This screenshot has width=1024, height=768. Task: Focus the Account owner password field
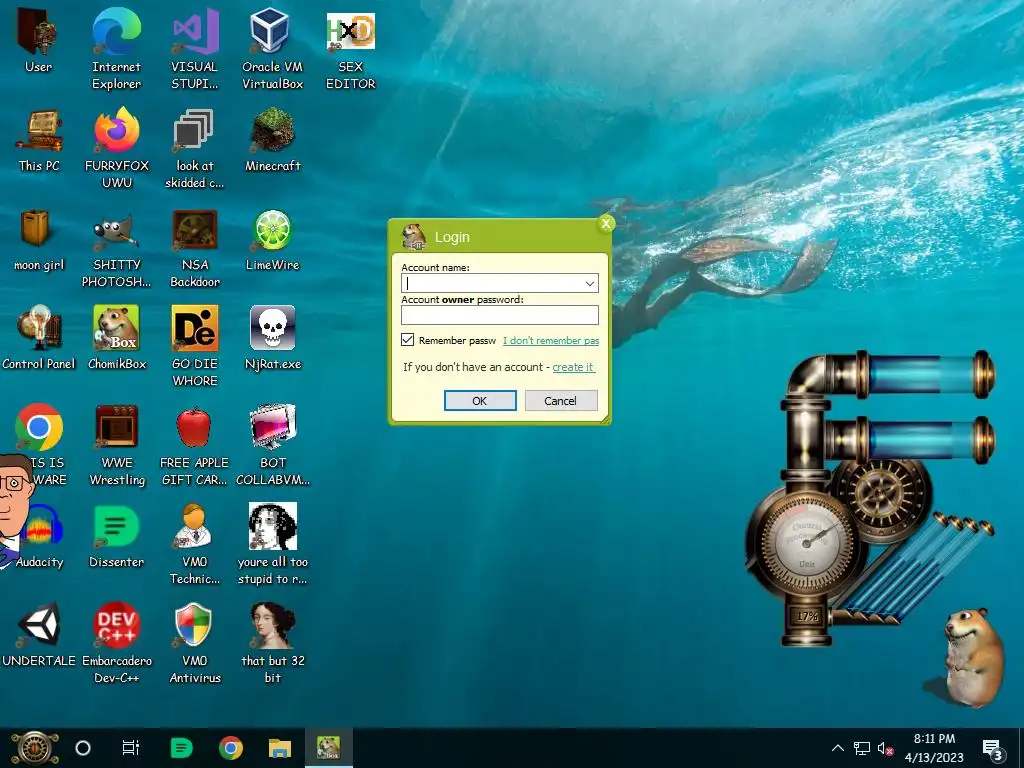(x=500, y=315)
